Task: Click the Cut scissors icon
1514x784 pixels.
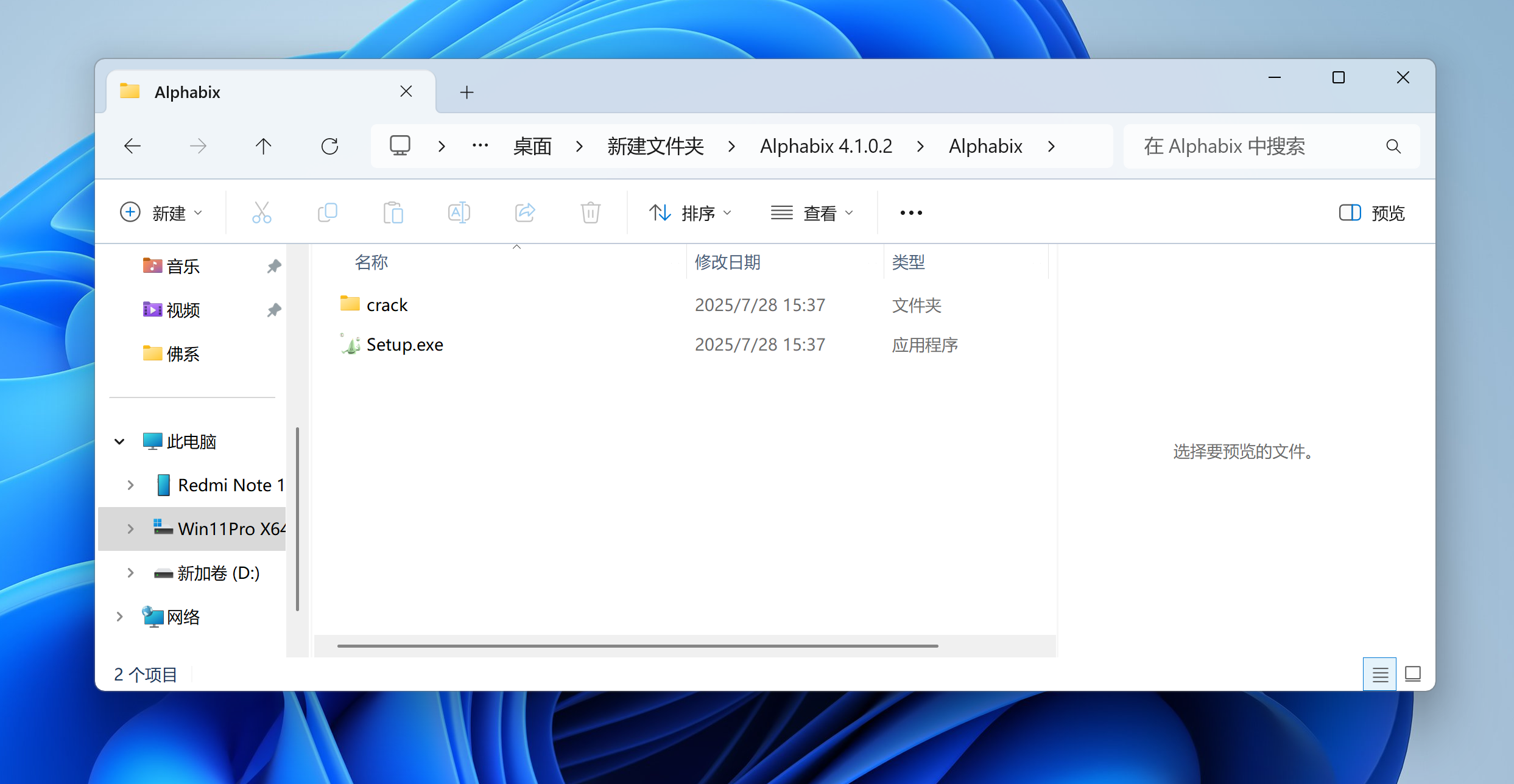Action: click(261, 212)
